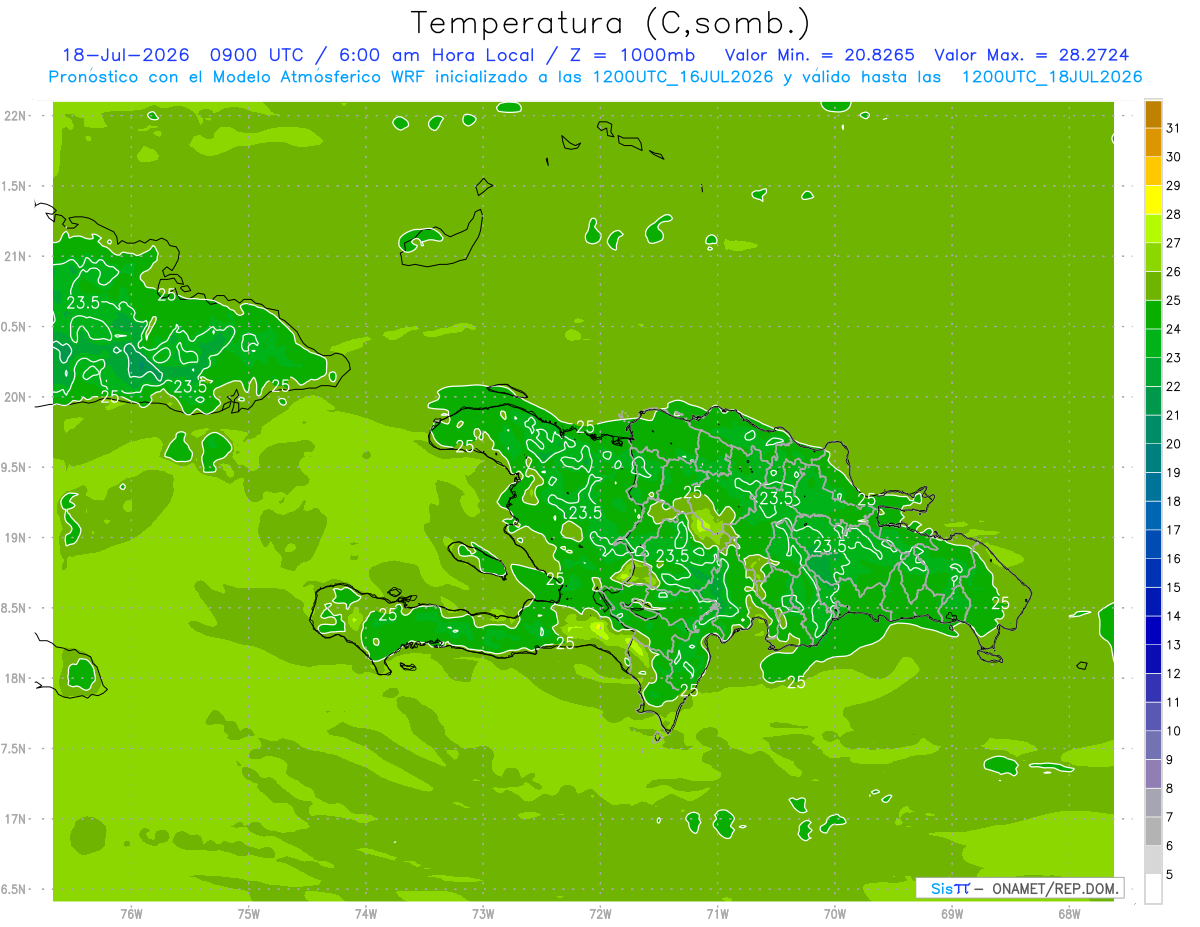
Task: Pick the teal swatch between 19 and 20
Action: point(1153,459)
